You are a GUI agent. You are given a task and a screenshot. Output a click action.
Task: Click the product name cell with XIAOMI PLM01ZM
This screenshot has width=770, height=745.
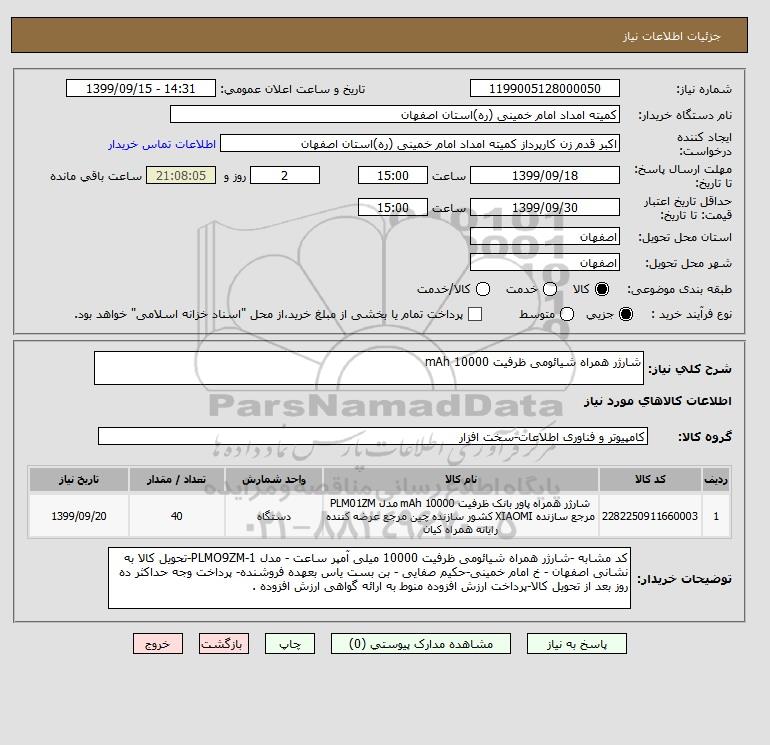click(x=461, y=516)
